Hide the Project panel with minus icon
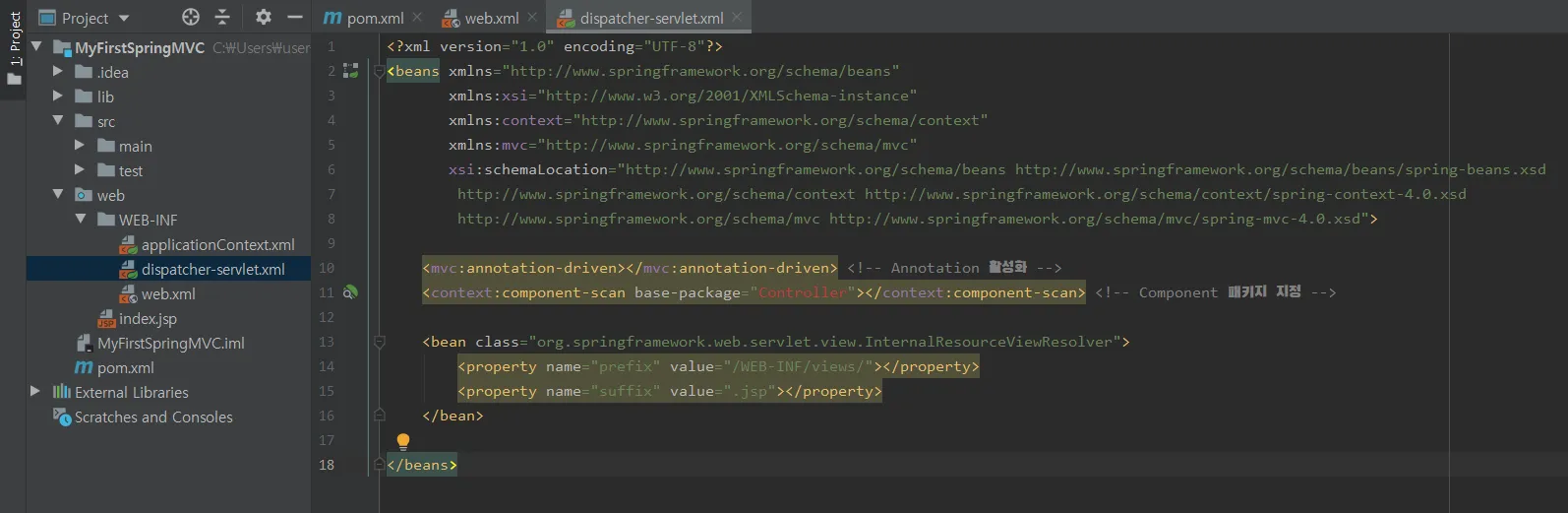Screen dimensions: 1568x513 [x=294, y=17]
